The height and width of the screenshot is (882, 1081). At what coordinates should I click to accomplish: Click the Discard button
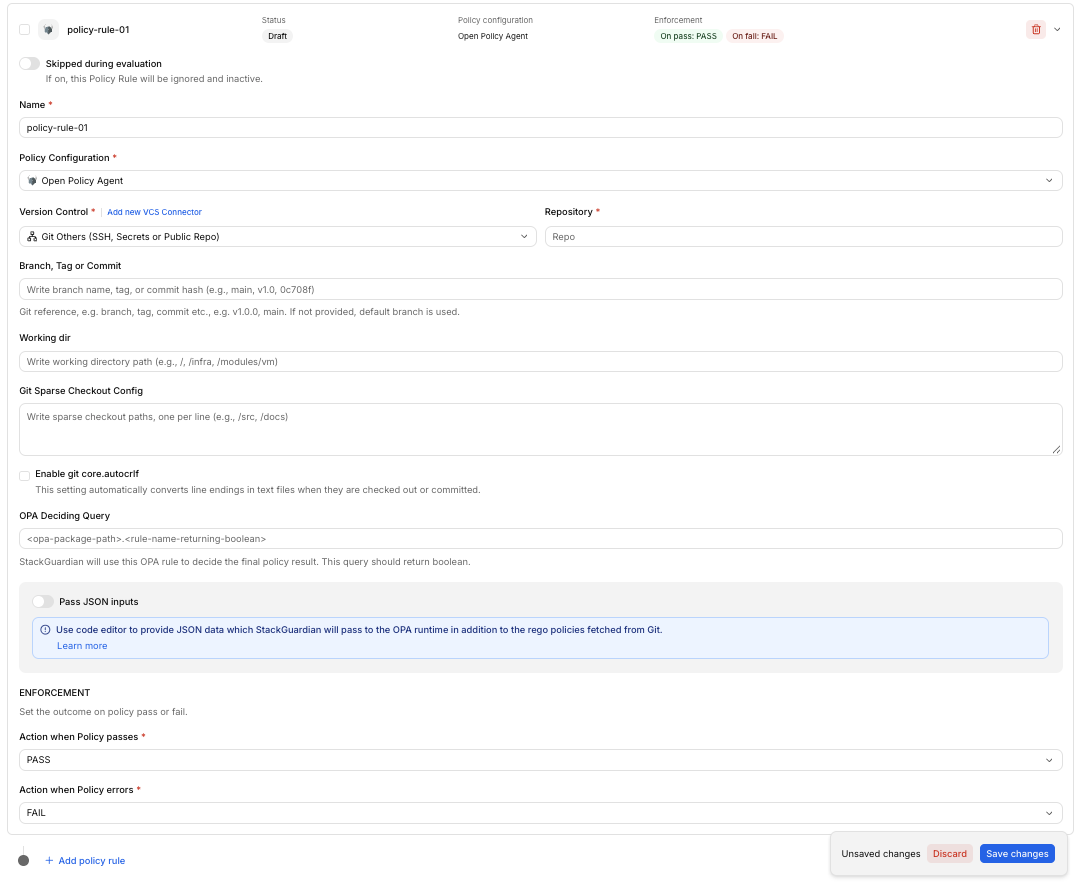pos(949,854)
